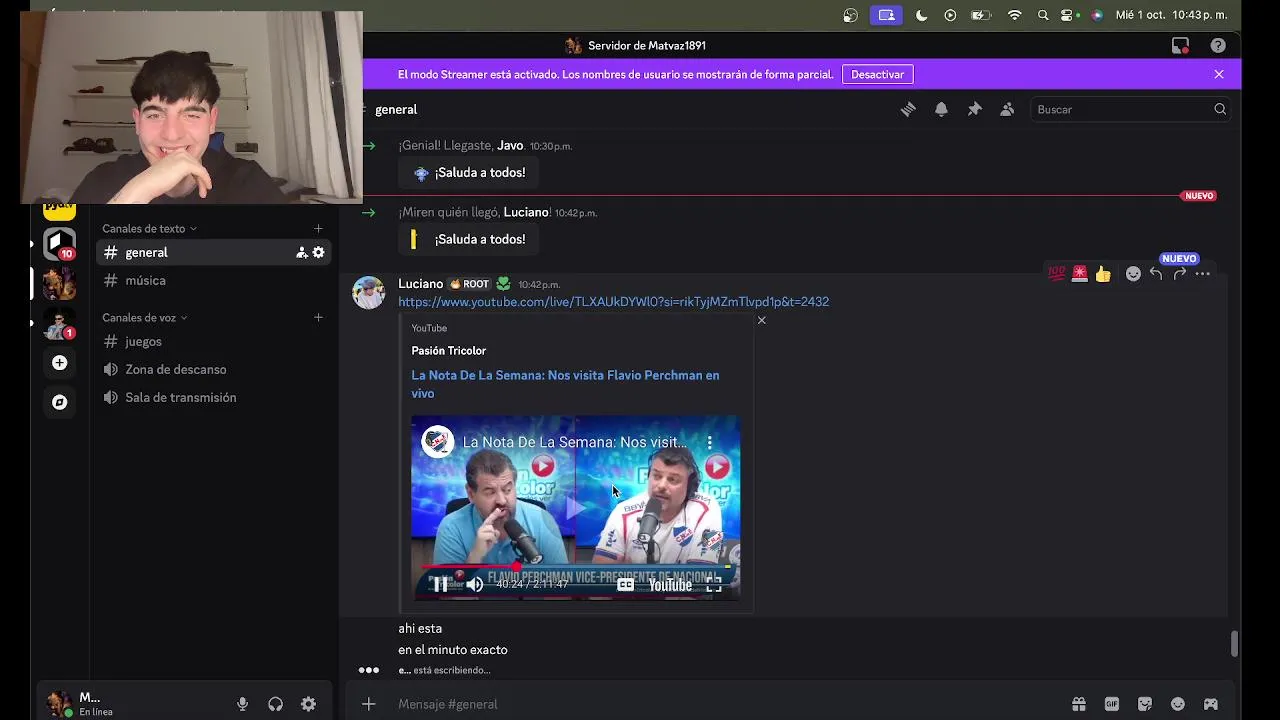This screenshot has width=1280, height=720.
Task: Remove the YouTube embed with X
Action: (x=762, y=320)
